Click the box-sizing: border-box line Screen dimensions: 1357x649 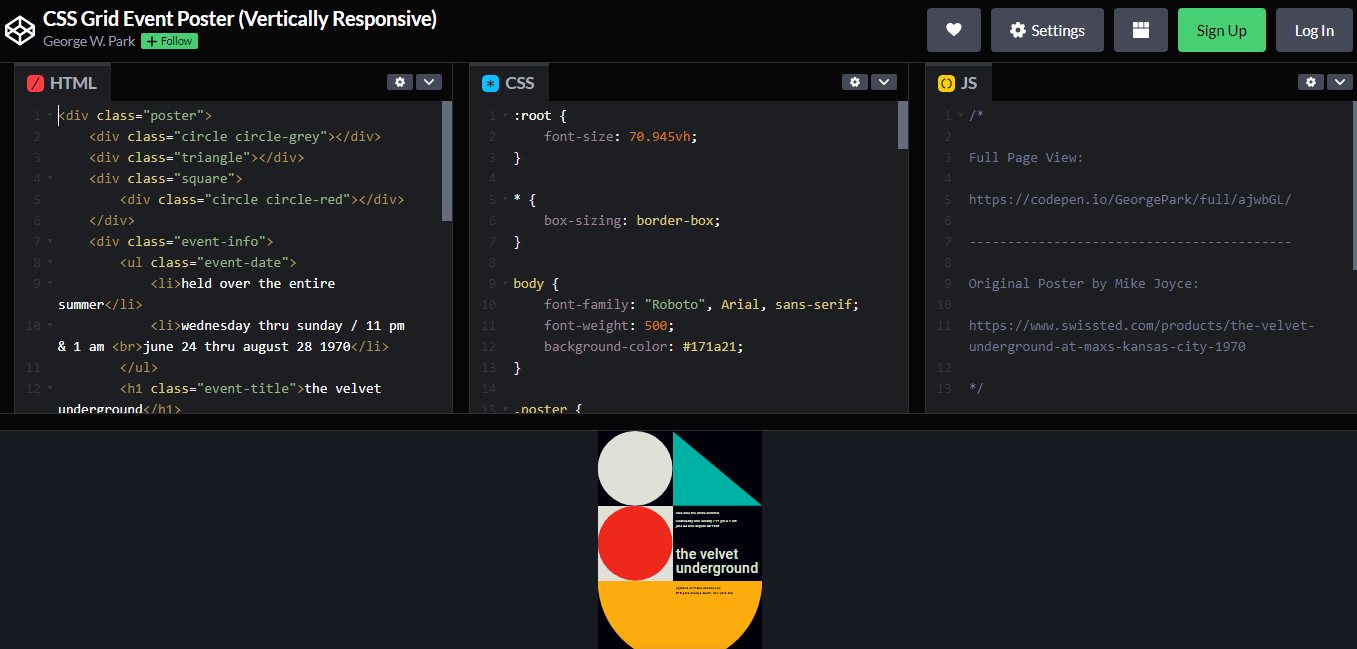coord(632,221)
